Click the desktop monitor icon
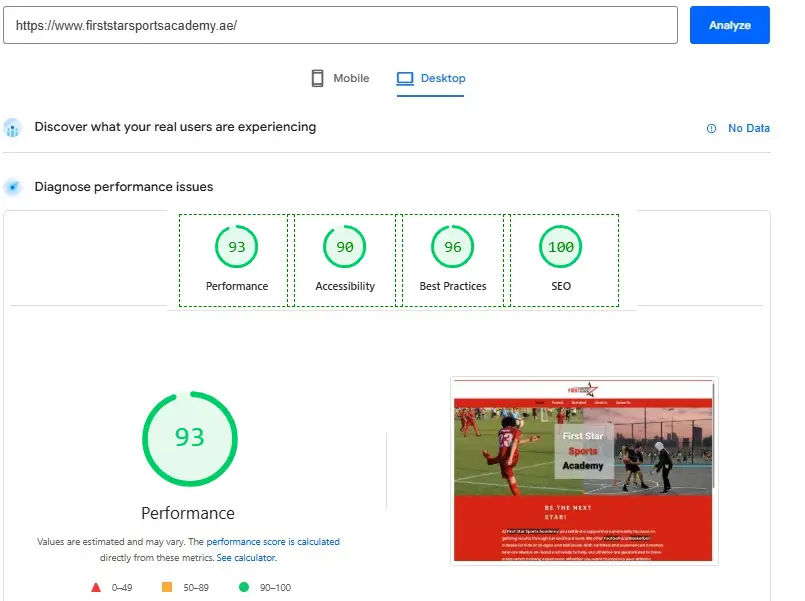The height and width of the screenshot is (601, 805). tap(405, 78)
